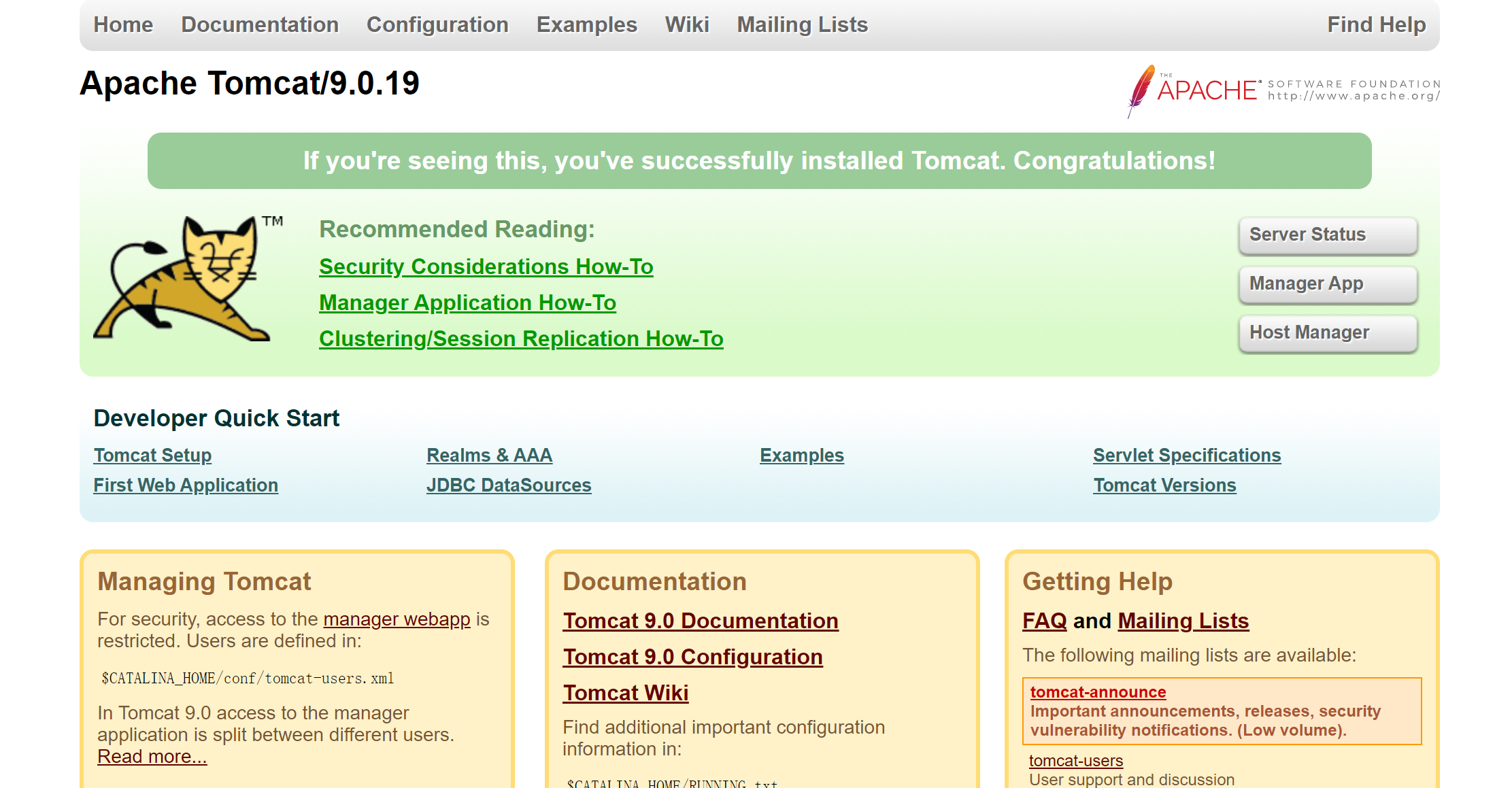Open the Documentation menu item
The image size is (1512, 788).
tap(260, 25)
